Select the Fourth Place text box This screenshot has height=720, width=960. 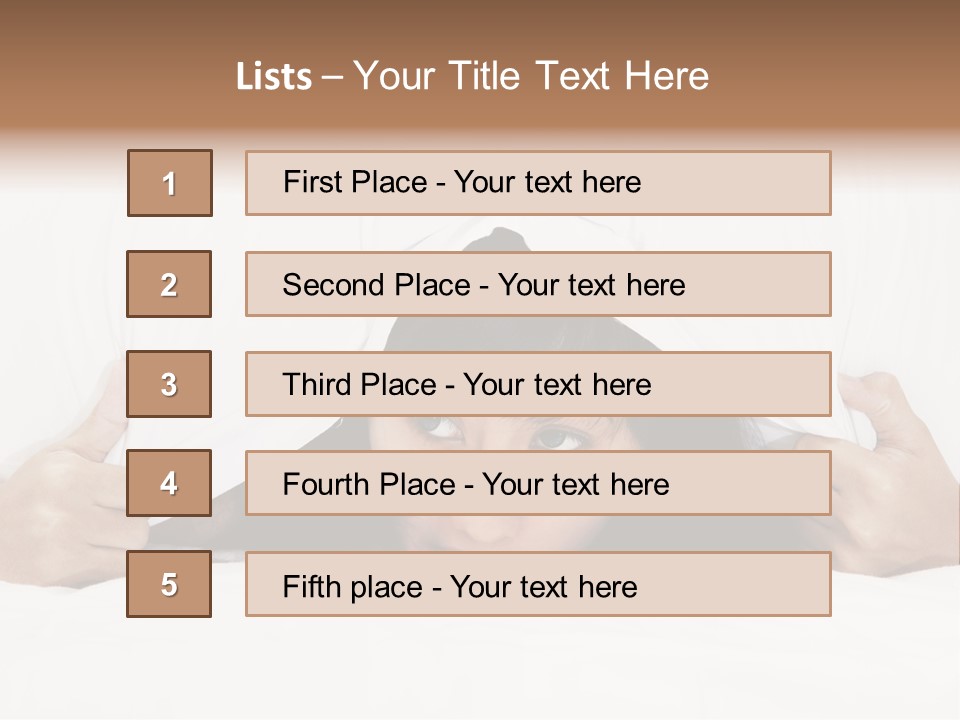[538, 484]
